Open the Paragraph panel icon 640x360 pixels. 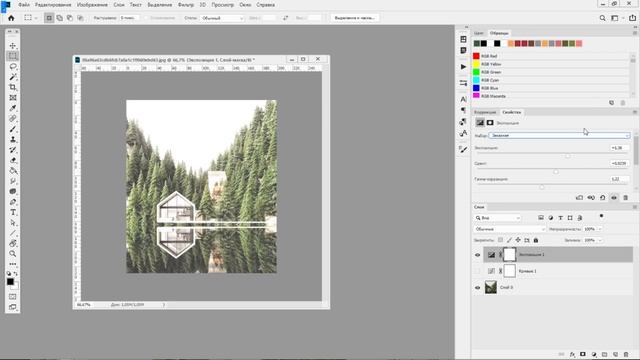click(x=463, y=110)
